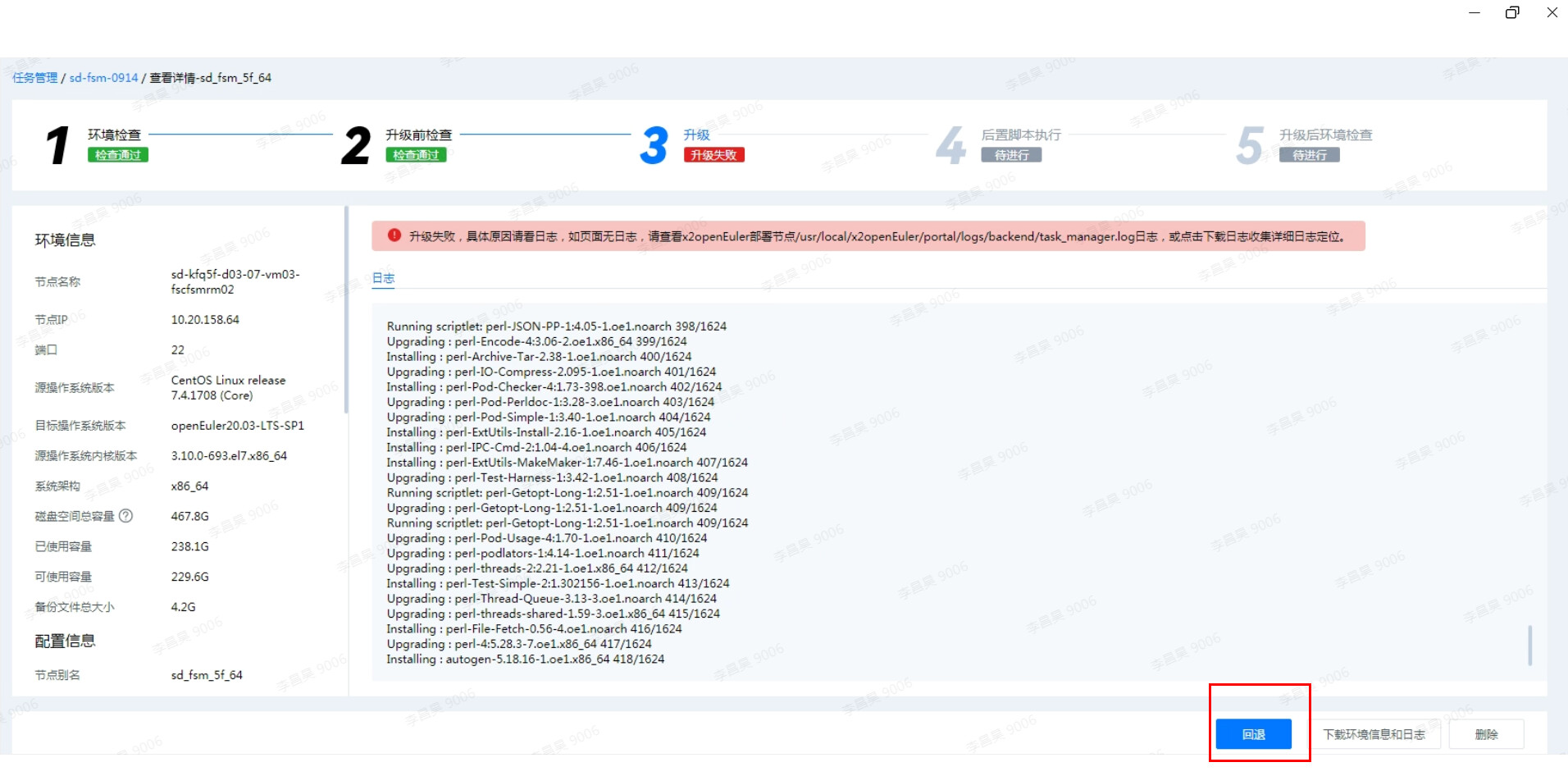Restore down the application window
The image size is (1568, 776).
coord(1512,12)
